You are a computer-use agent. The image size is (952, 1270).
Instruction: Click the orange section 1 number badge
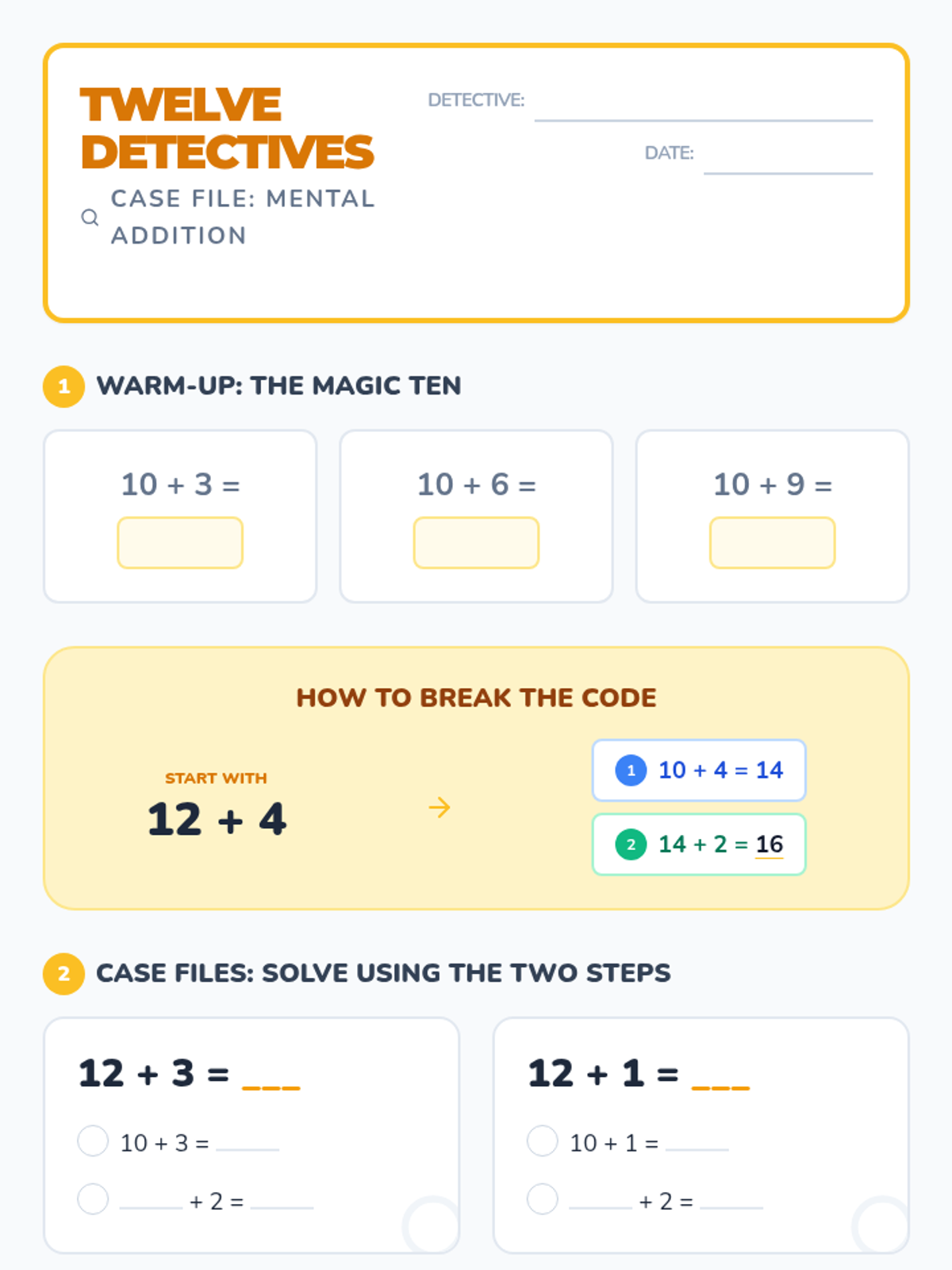[64, 387]
